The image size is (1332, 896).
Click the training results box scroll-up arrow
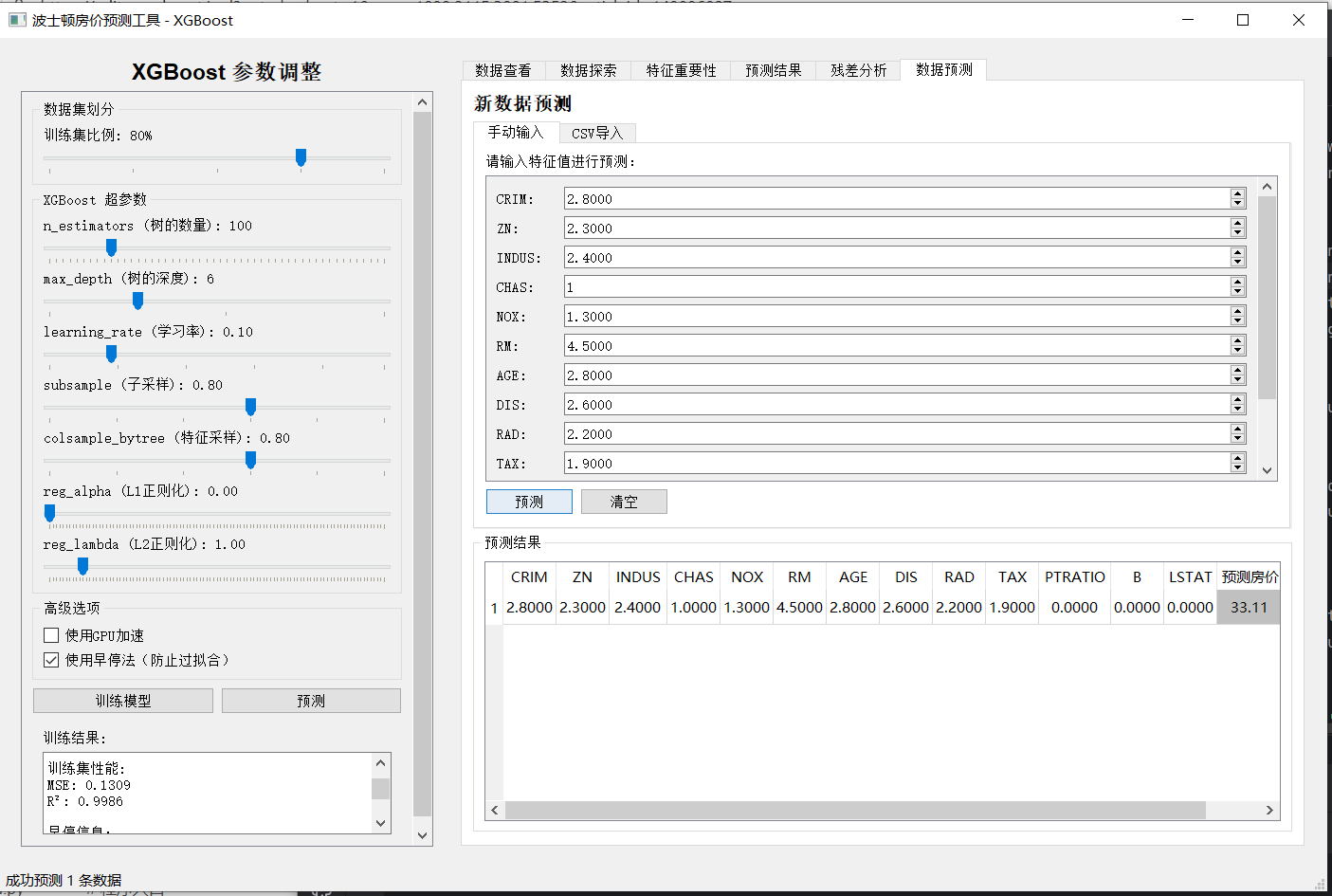click(x=380, y=762)
